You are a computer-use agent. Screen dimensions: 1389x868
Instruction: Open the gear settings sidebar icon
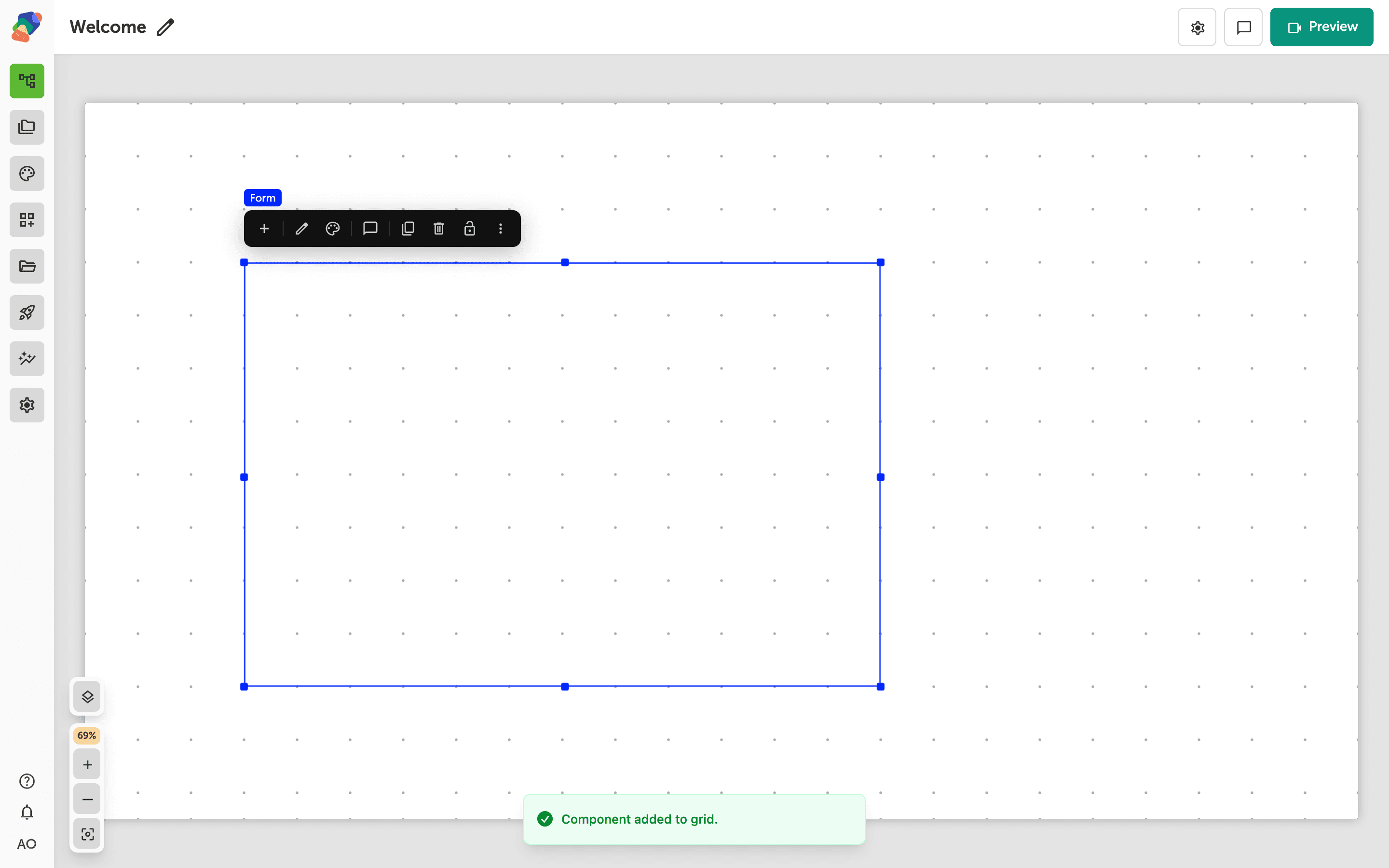point(27,405)
